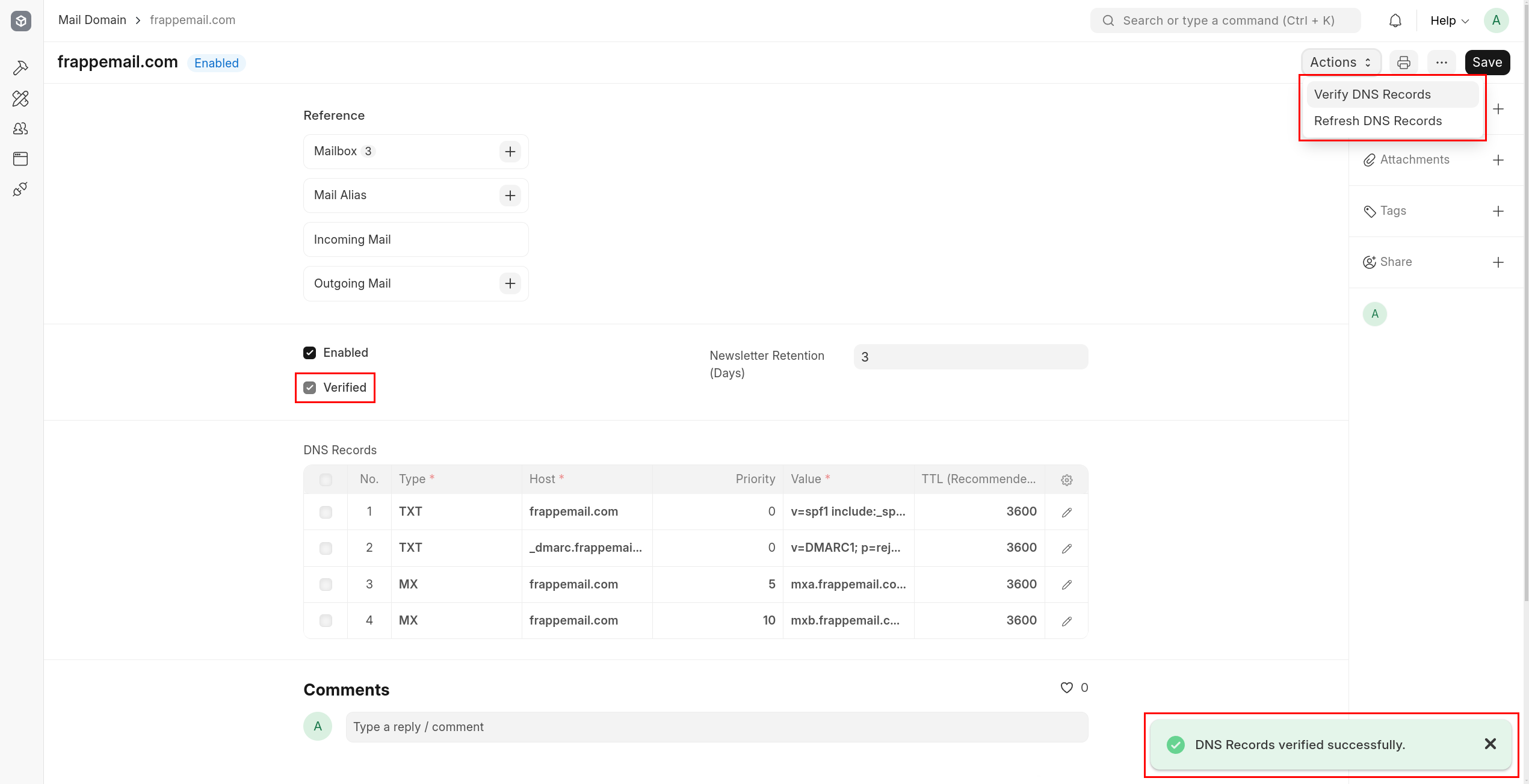Choose Verify DNS Records
Screen dimensions: 1529x784
pos(1392,94)
